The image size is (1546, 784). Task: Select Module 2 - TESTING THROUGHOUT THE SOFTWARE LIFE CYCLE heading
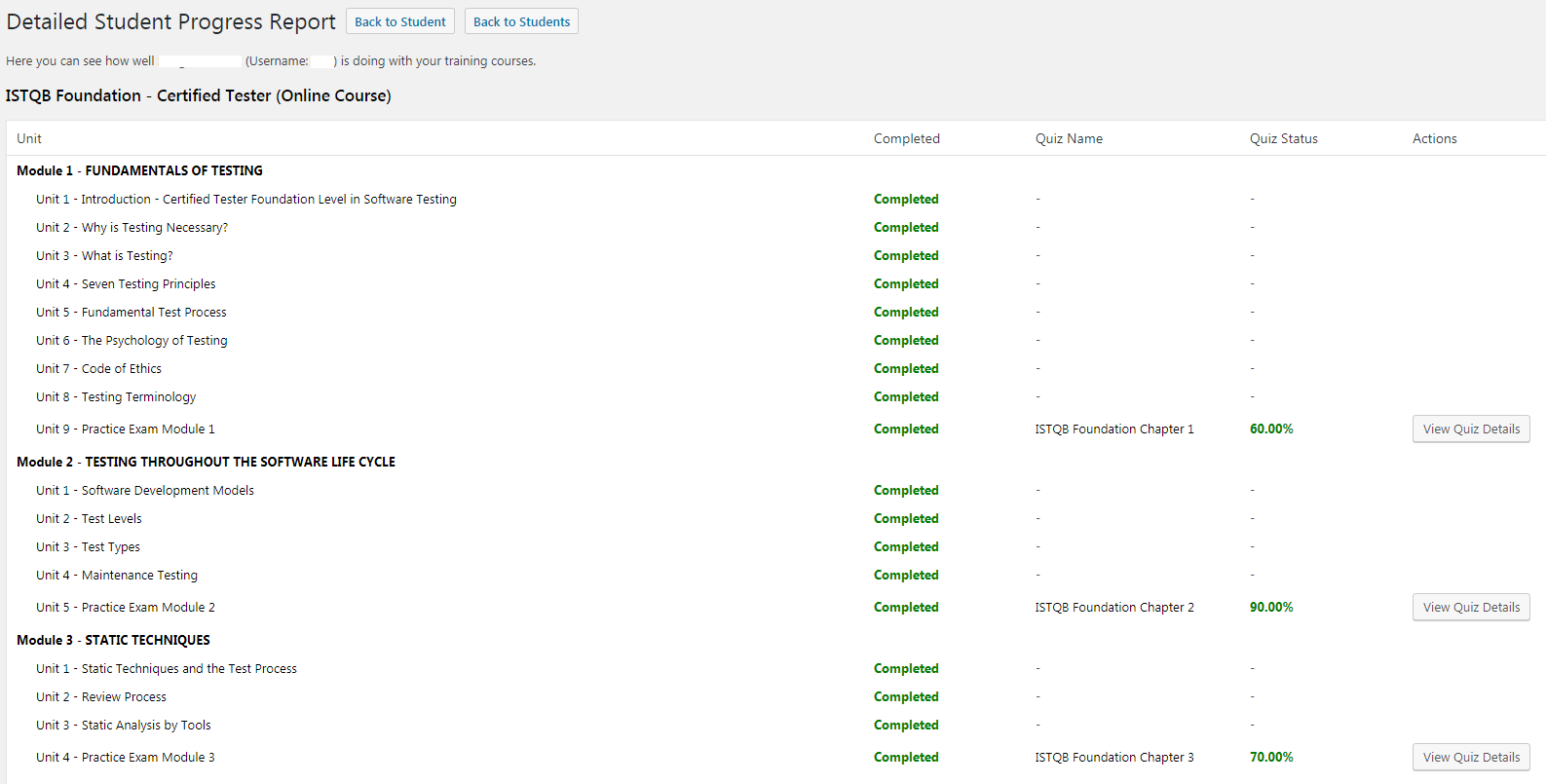click(x=206, y=462)
